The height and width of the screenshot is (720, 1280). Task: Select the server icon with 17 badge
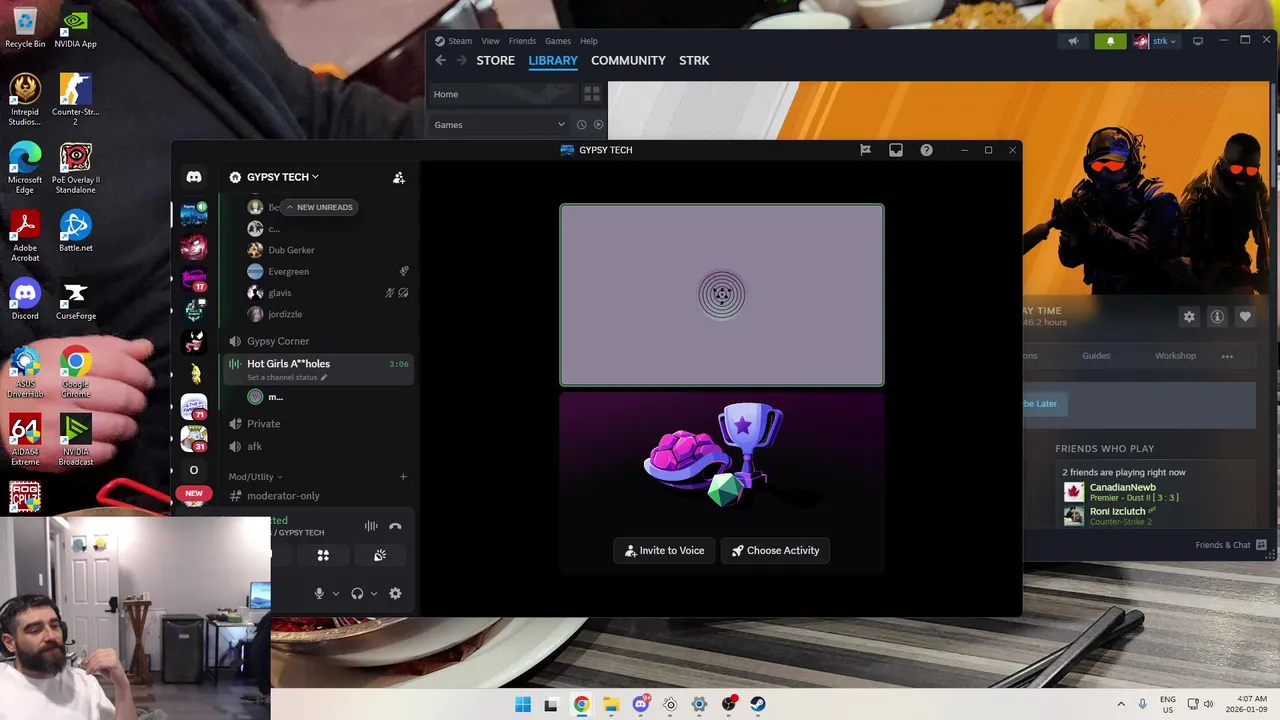tap(194, 278)
